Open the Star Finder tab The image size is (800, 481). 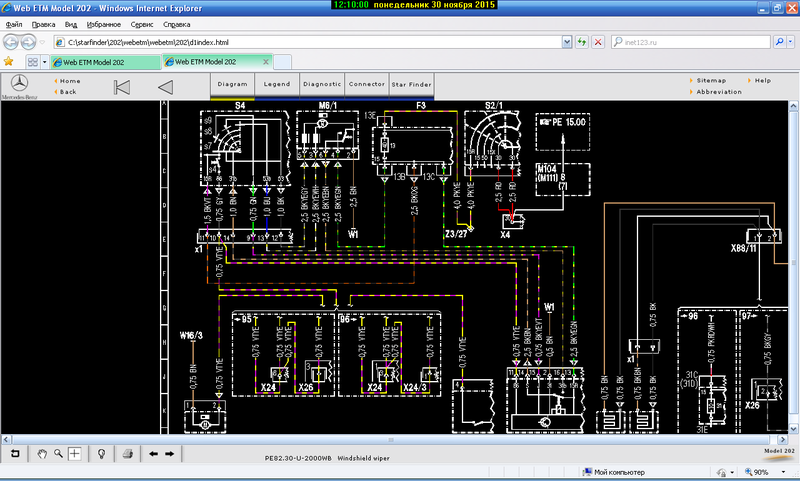point(412,85)
